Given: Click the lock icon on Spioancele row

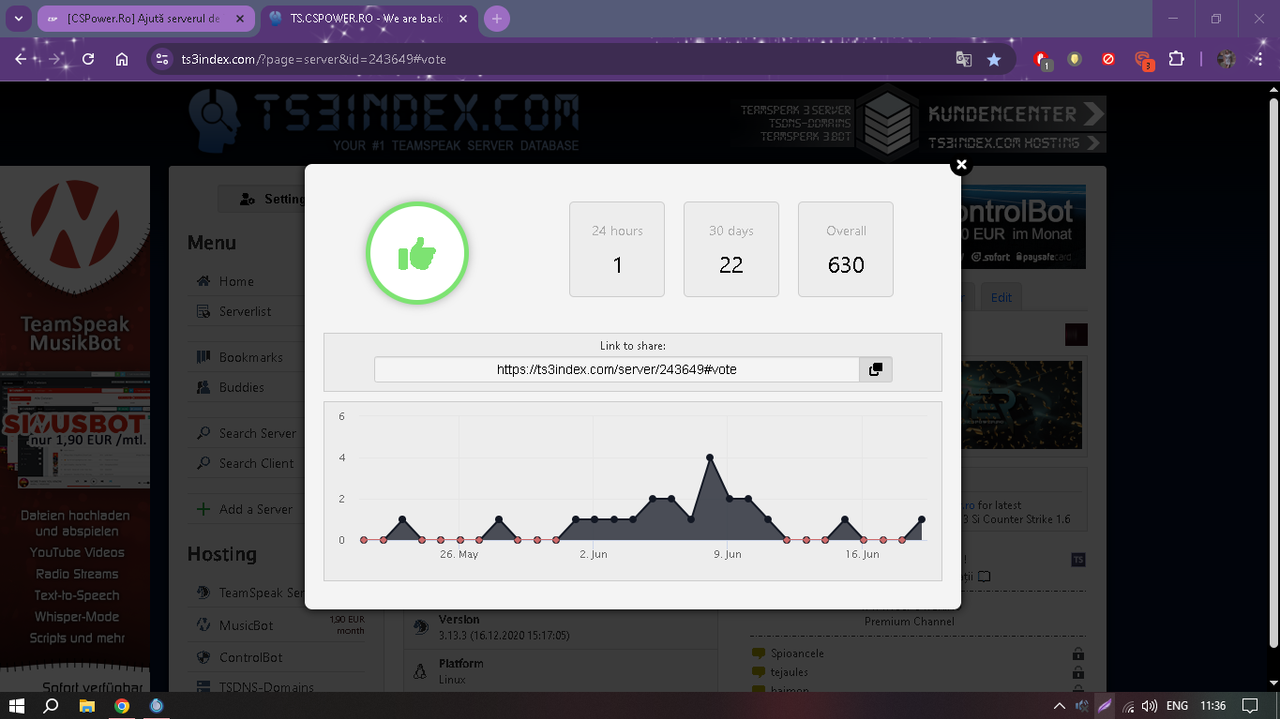Looking at the screenshot, I should point(1078,653).
